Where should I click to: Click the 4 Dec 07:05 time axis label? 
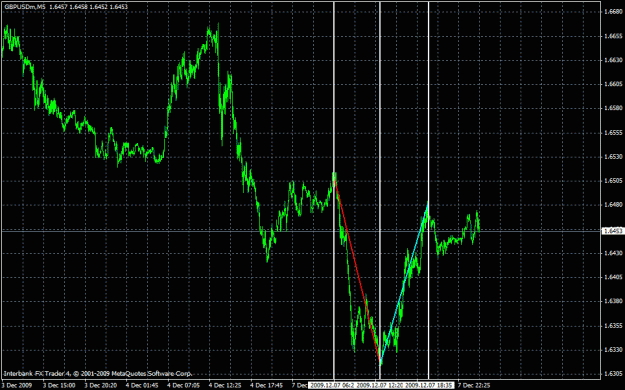(183, 386)
